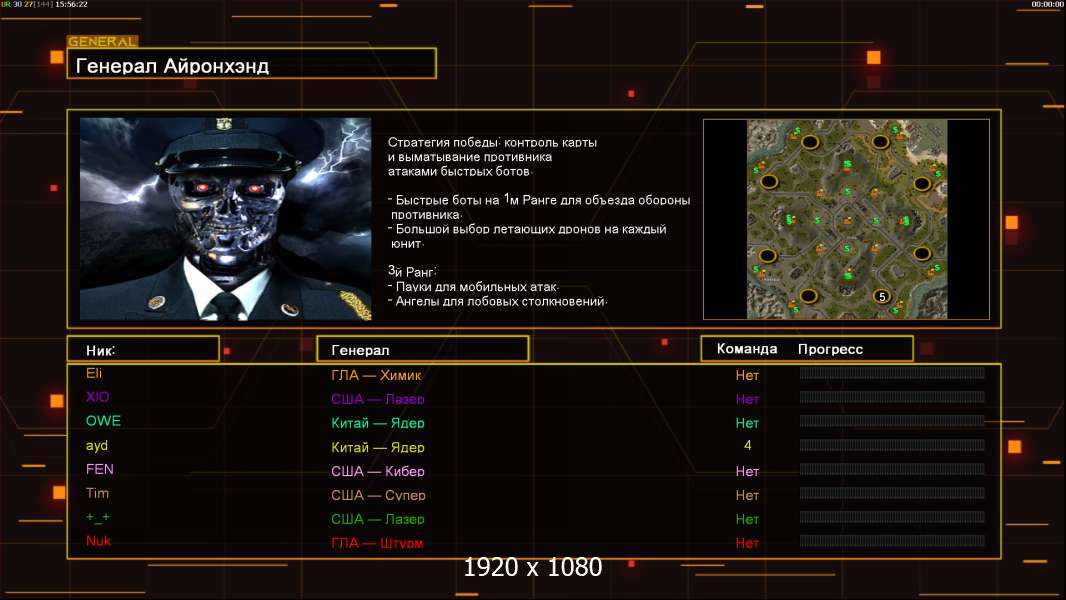Click Eli's general ГЛА — Химик
Image resolution: width=1066 pixels, height=600 pixels.
click(377, 375)
